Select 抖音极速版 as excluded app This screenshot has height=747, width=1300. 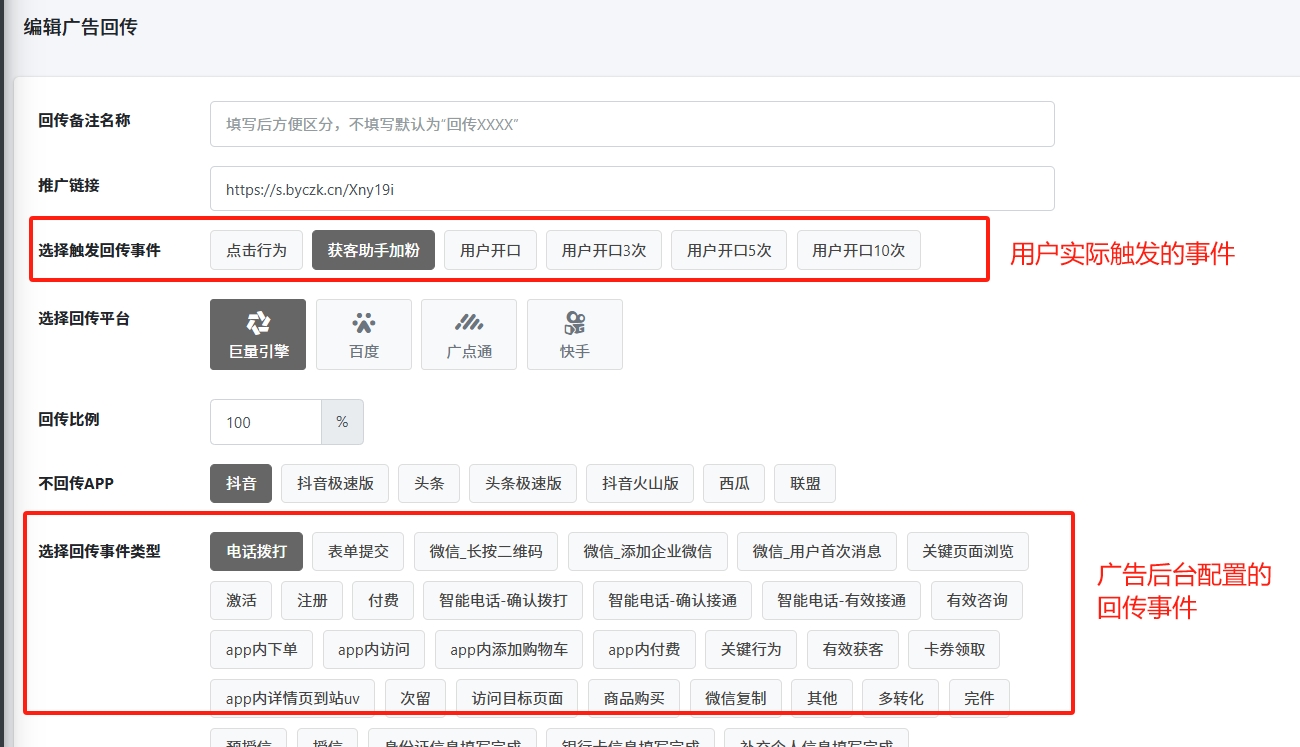335,483
